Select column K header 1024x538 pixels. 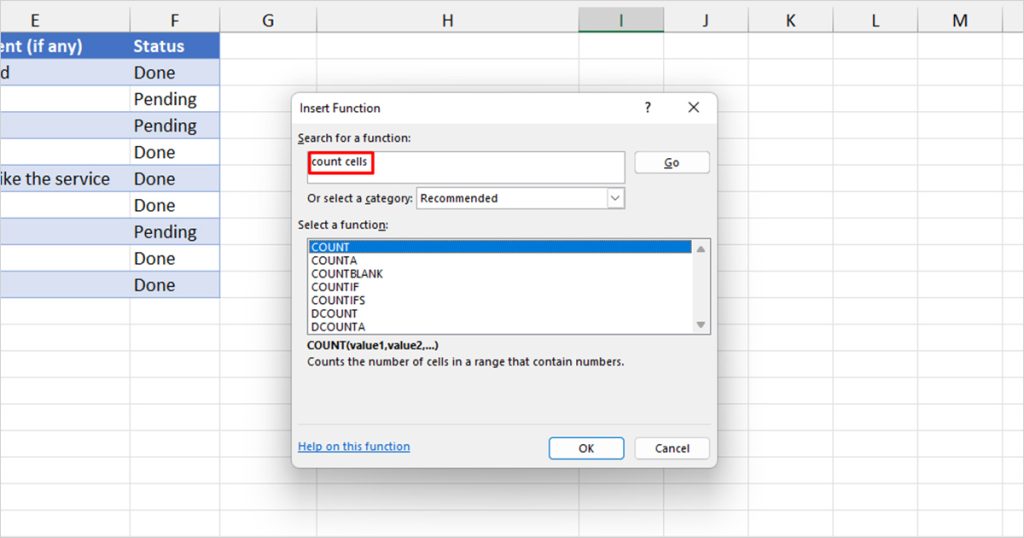[x=790, y=20]
